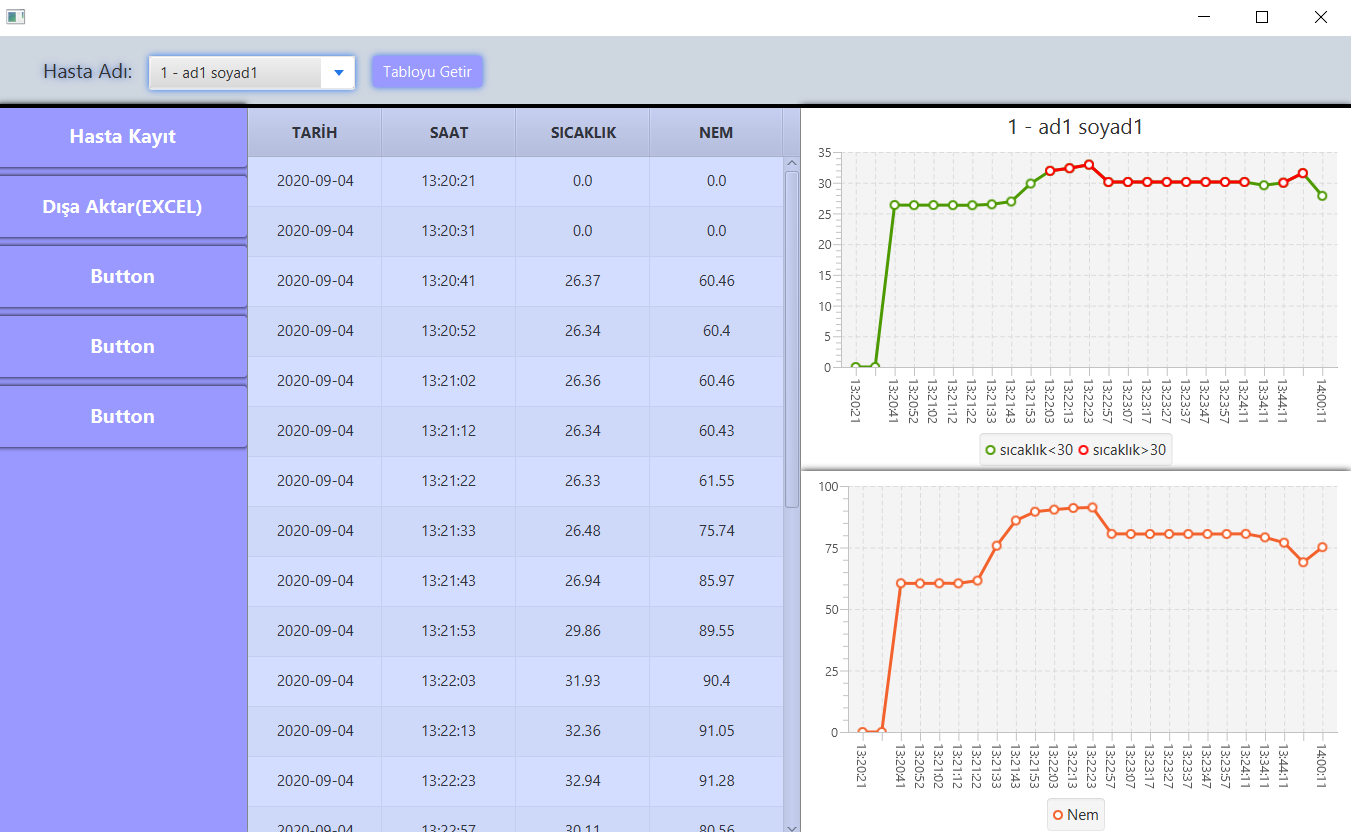This screenshot has width=1351, height=832.
Task: Click the application icon in the title bar
Action: 16,16
